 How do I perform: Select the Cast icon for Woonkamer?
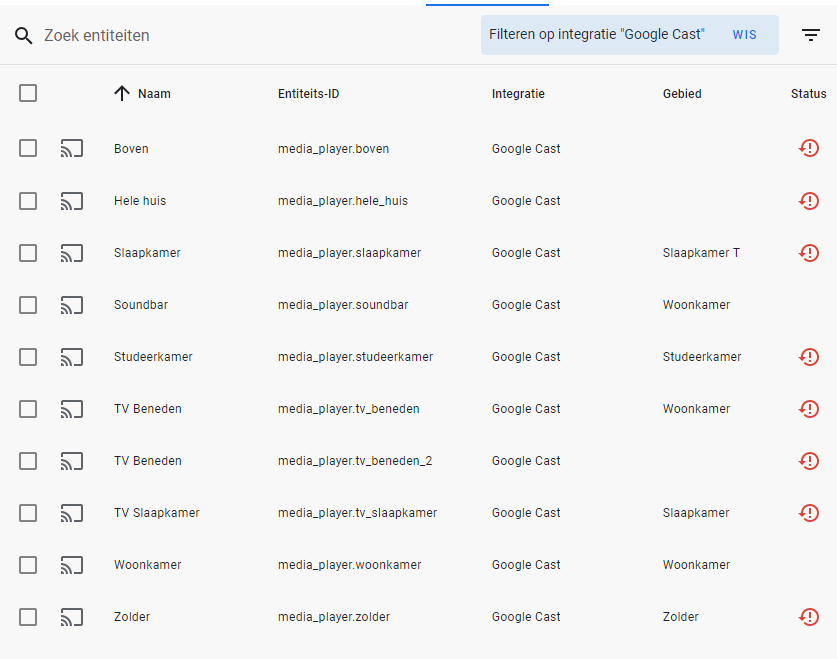[71, 565]
